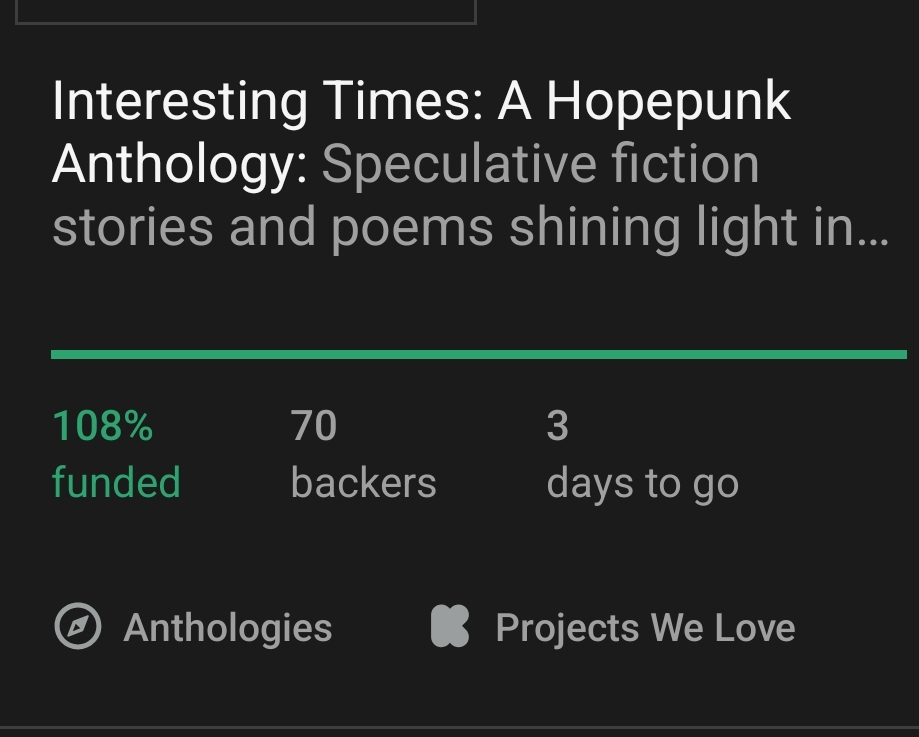Click the number 3 above days to go
This screenshot has width=919, height=737.
click(557, 426)
